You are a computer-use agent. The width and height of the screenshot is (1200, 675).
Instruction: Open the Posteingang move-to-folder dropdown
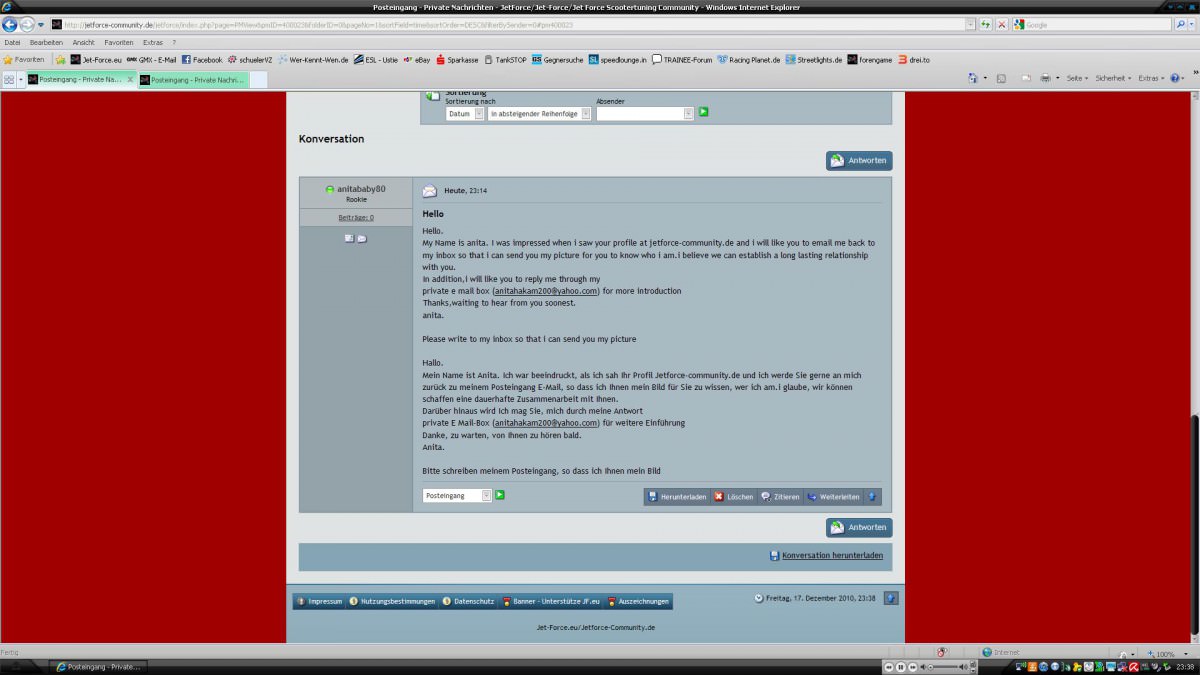pyautogui.click(x=458, y=495)
